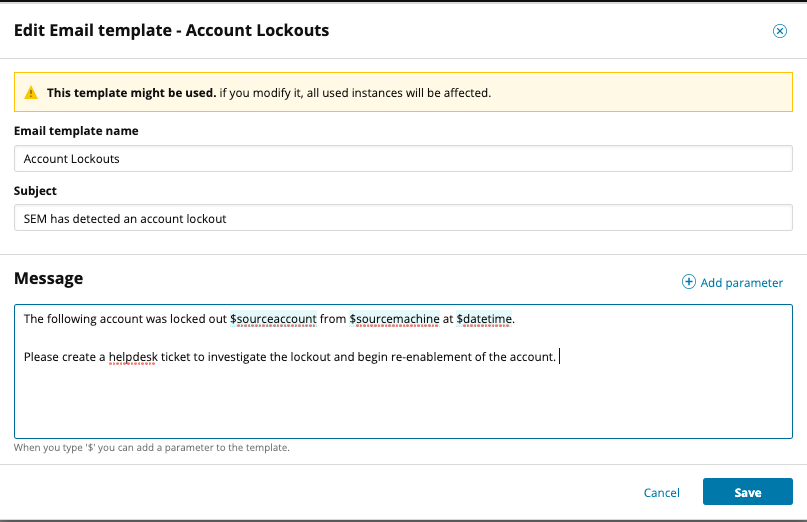807x522 pixels.
Task: Click the Add parameter link text
Action: pos(741,283)
